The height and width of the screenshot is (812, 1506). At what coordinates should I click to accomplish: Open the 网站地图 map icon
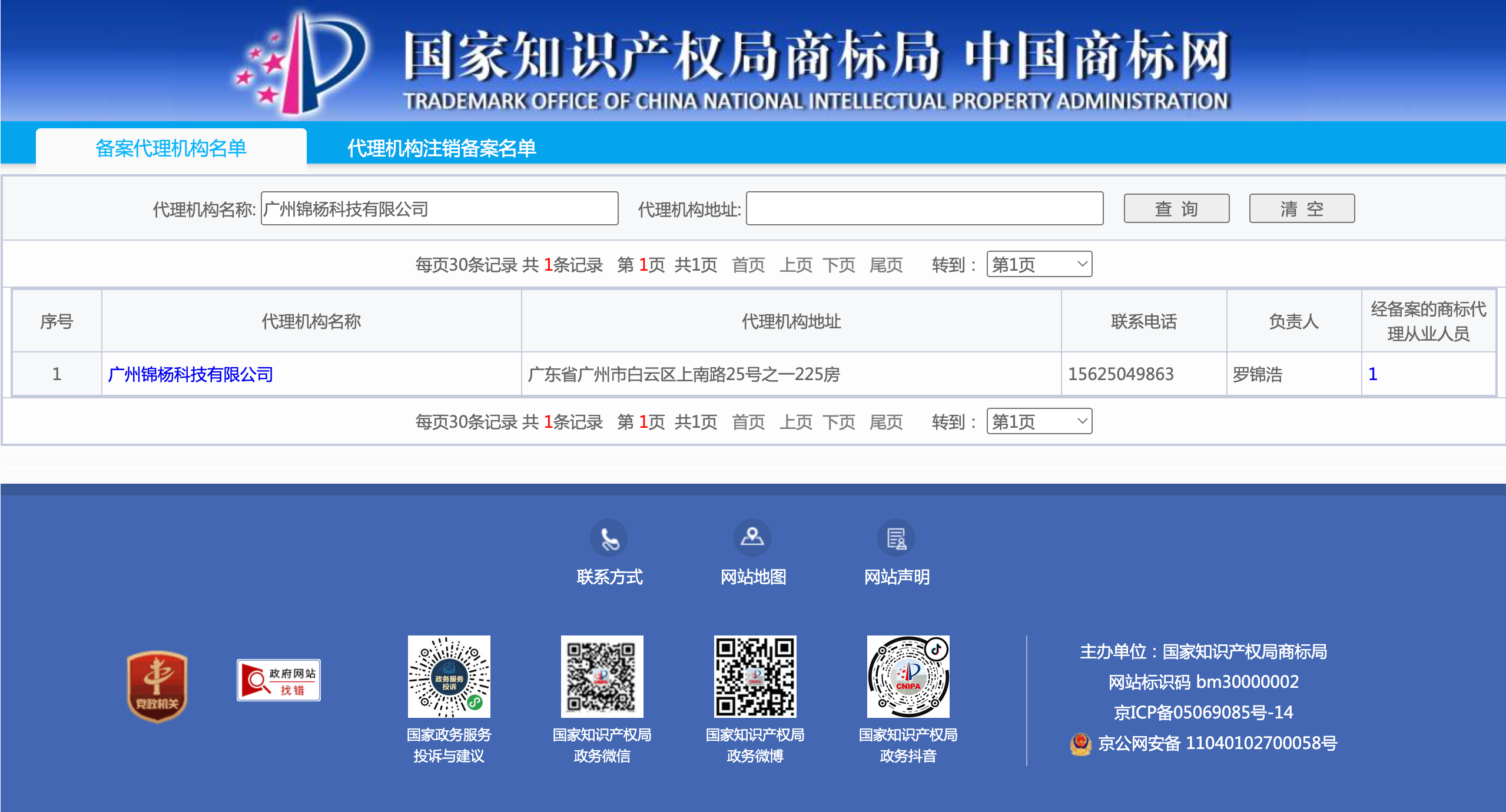tap(752, 537)
